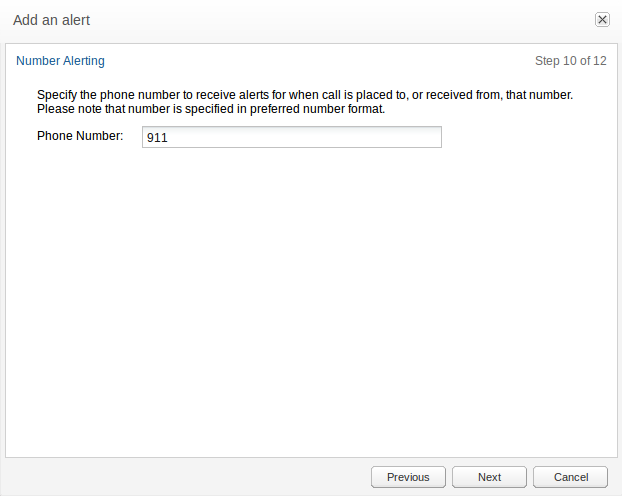The height and width of the screenshot is (496, 622).
Task: Click the Add an alert title
Action: point(52,20)
